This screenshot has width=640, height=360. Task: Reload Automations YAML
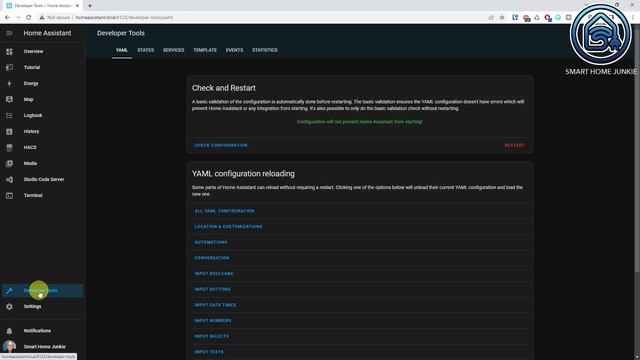pos(211,242)
